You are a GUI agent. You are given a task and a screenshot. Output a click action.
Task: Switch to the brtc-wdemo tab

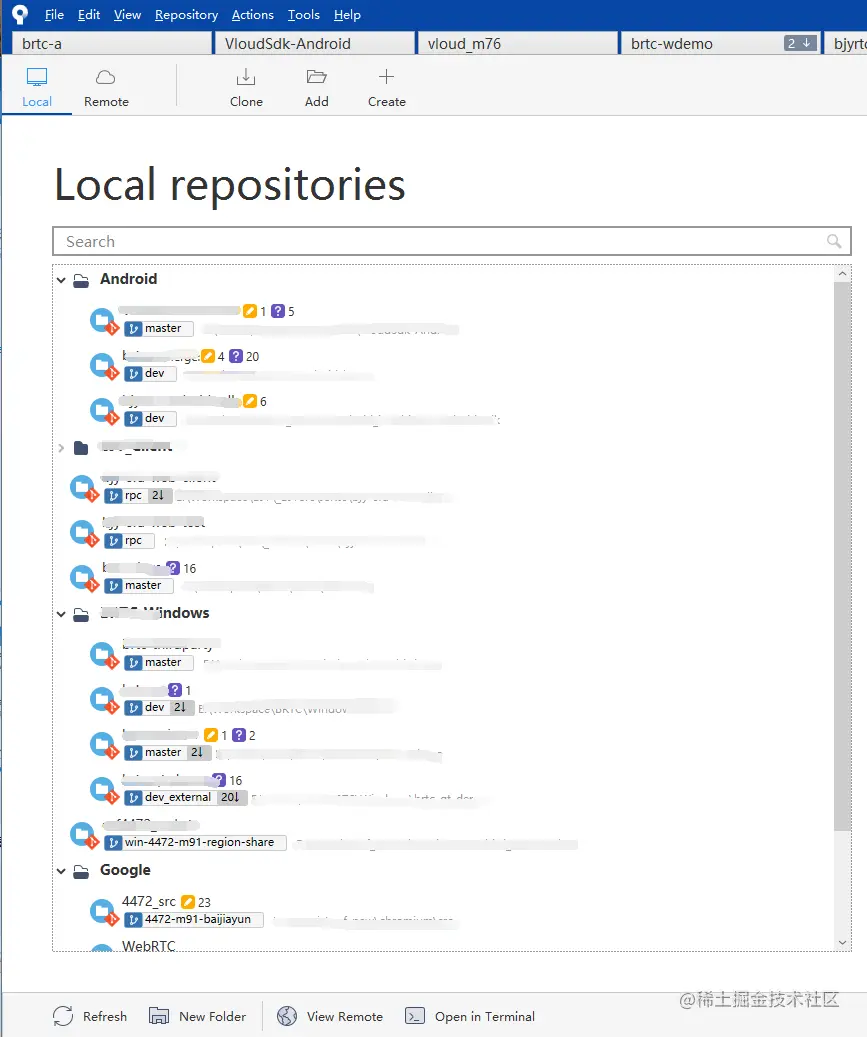(721, 44)
